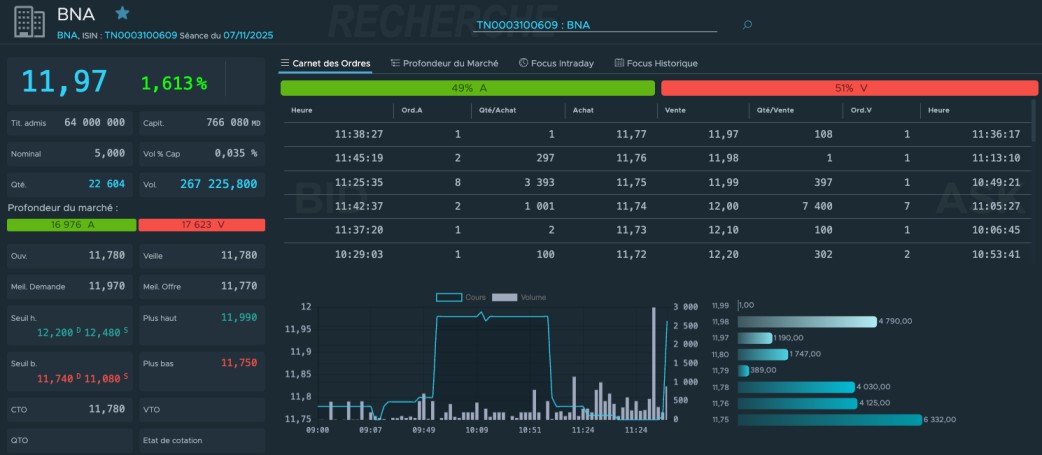
Task: Add BNA to favorites with the star
Action: point(122,13)
